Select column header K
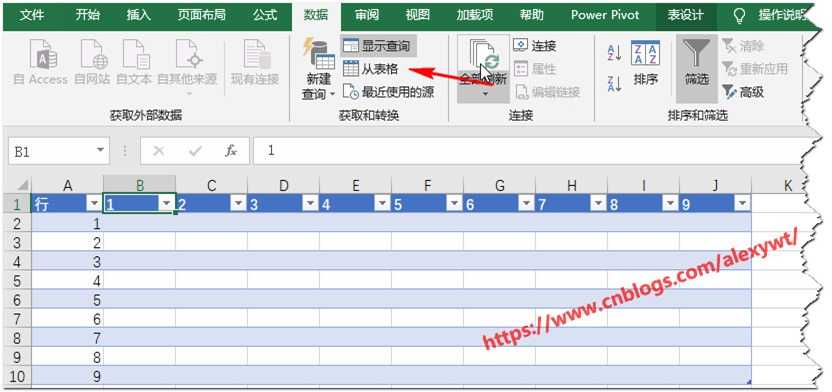Viewport: 832px width, 392px height. [787, 185]
